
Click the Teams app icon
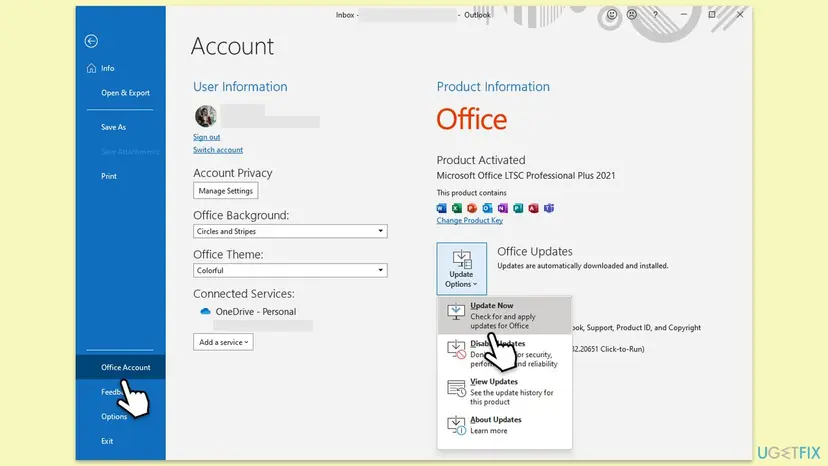point(549,208)
